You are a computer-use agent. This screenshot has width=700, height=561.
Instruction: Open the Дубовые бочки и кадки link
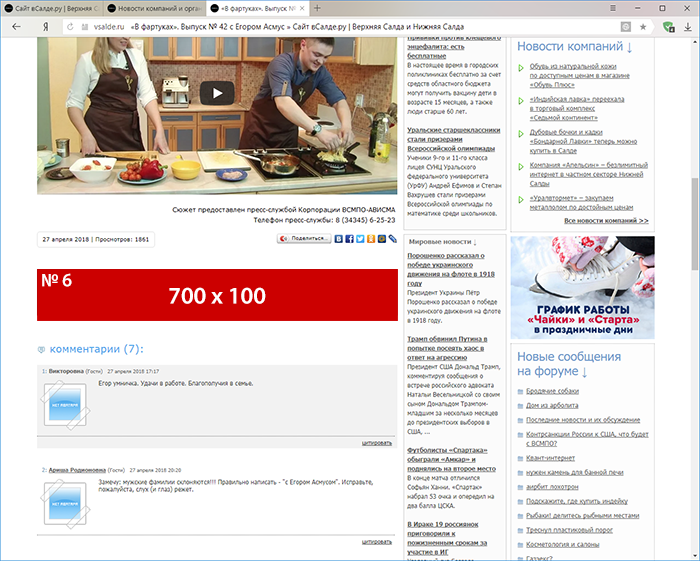(x=583, y=141)
